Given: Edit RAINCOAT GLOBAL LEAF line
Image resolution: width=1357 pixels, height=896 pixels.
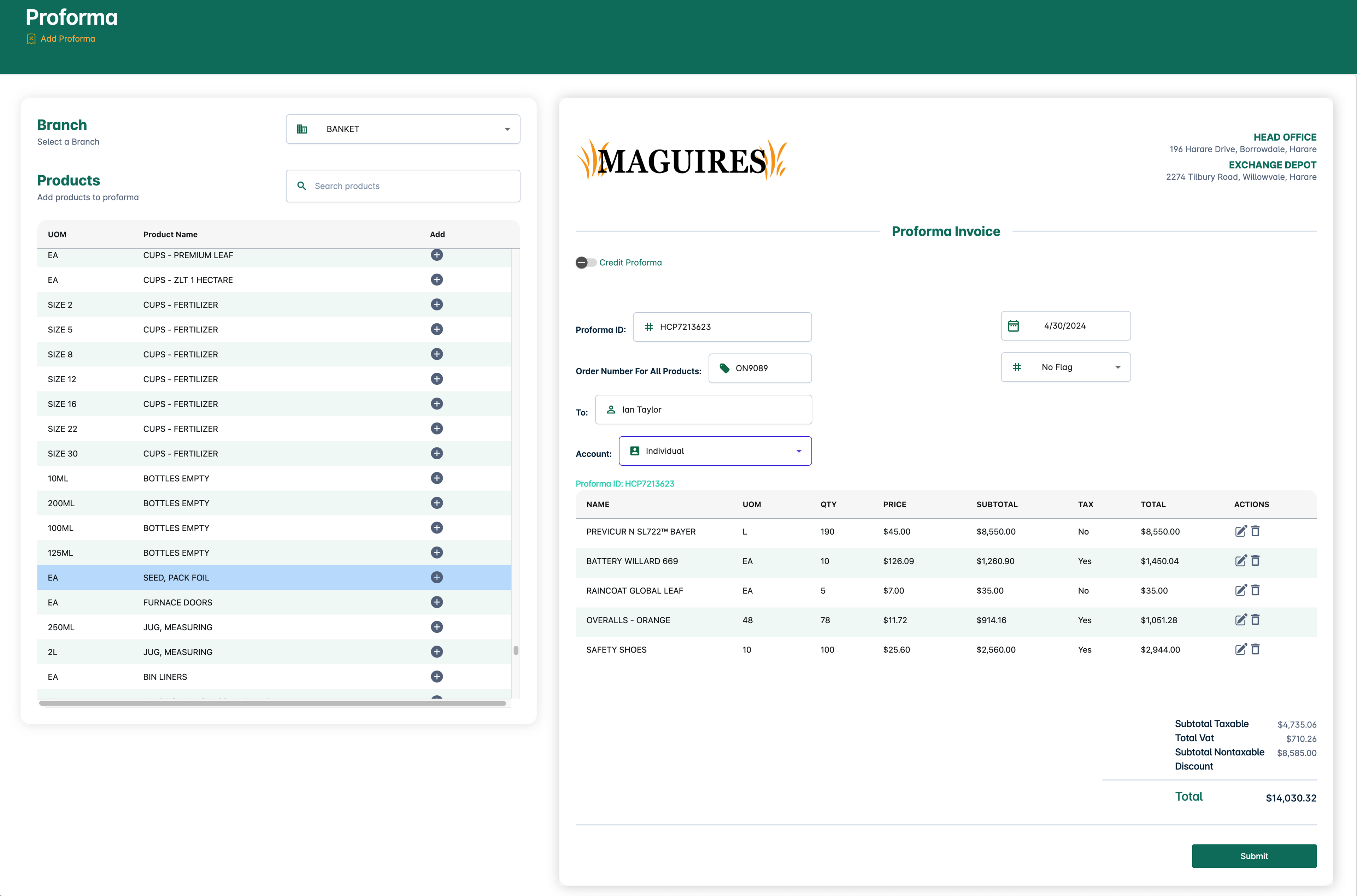Looking at the screenshot, I should click(1240, 590).
